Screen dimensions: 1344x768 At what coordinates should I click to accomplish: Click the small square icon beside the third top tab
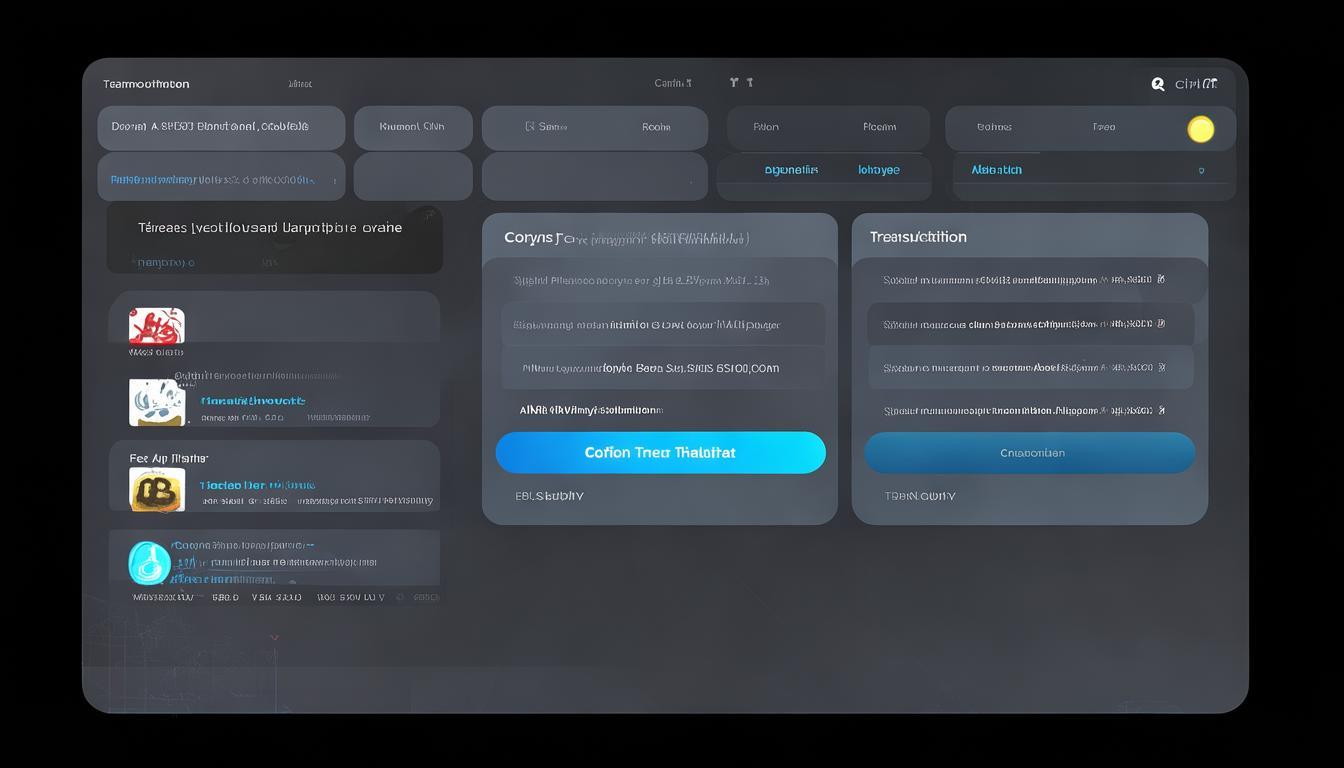pos(530,127)
